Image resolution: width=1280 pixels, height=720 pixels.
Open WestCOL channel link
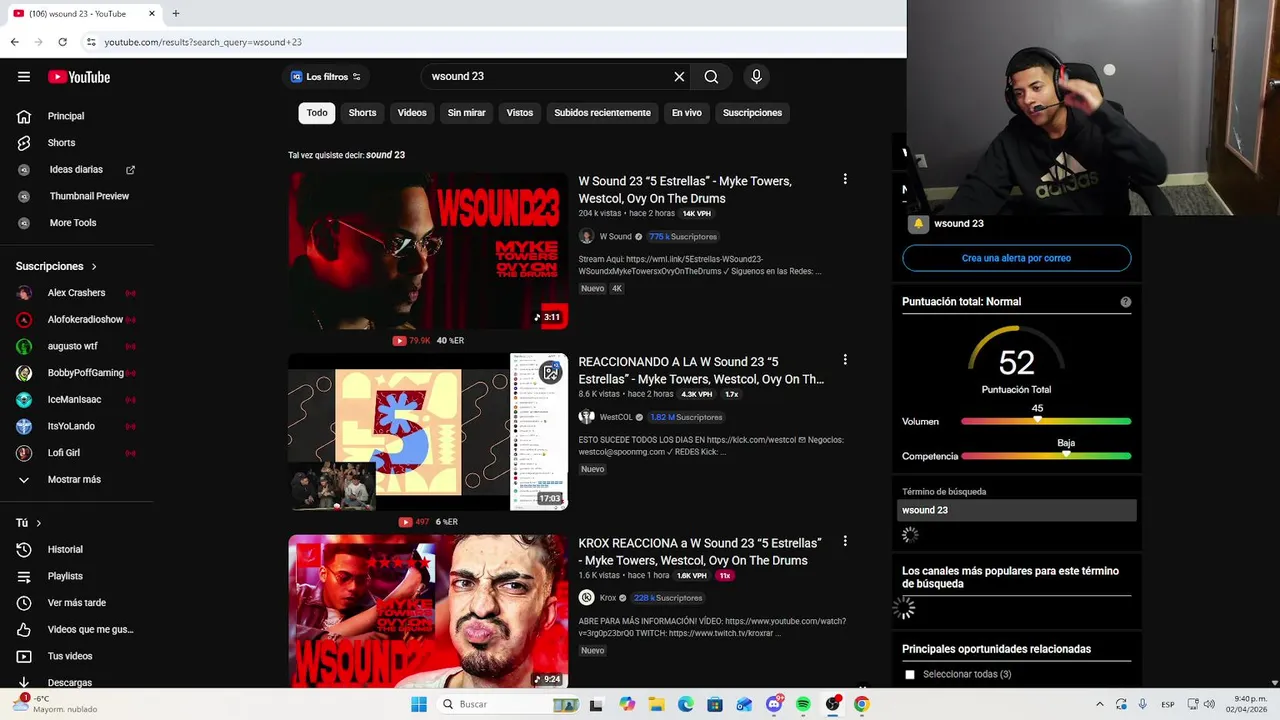click(x=616, y=417)
